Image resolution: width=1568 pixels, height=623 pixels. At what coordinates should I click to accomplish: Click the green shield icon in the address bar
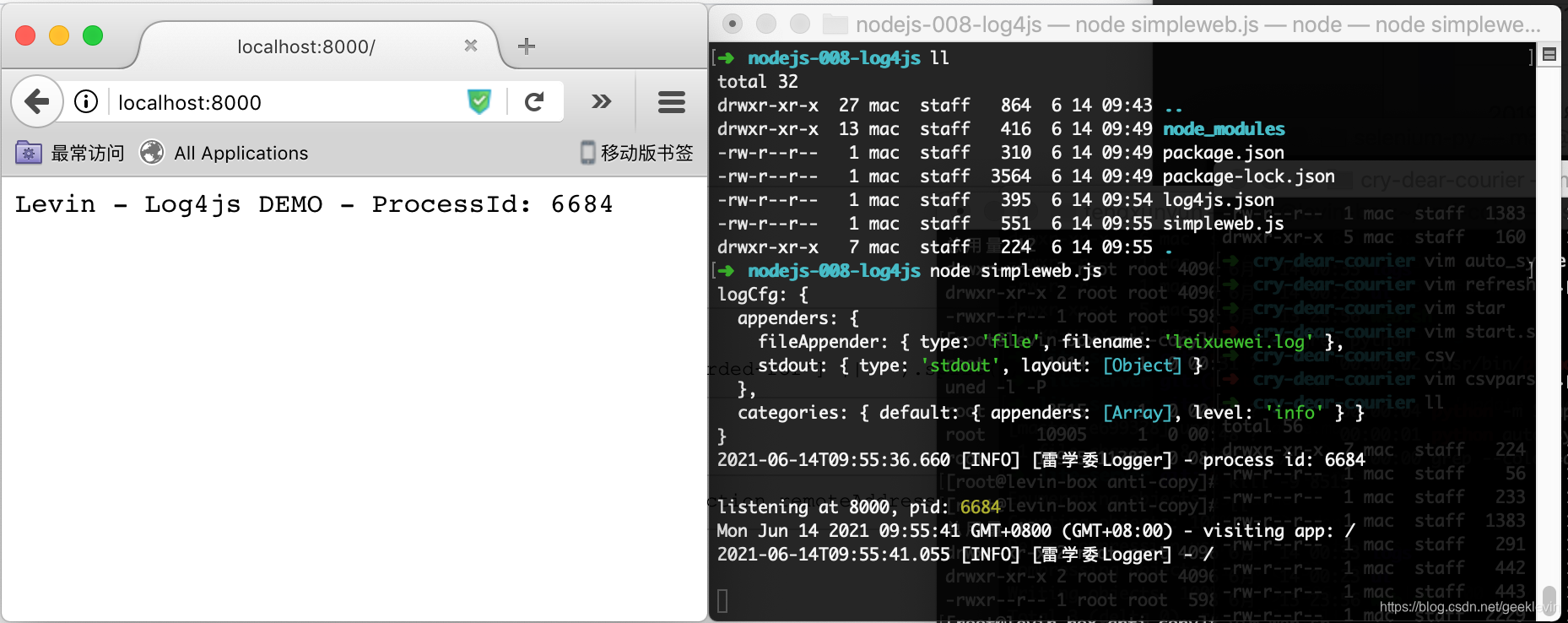tap(479, 102)
